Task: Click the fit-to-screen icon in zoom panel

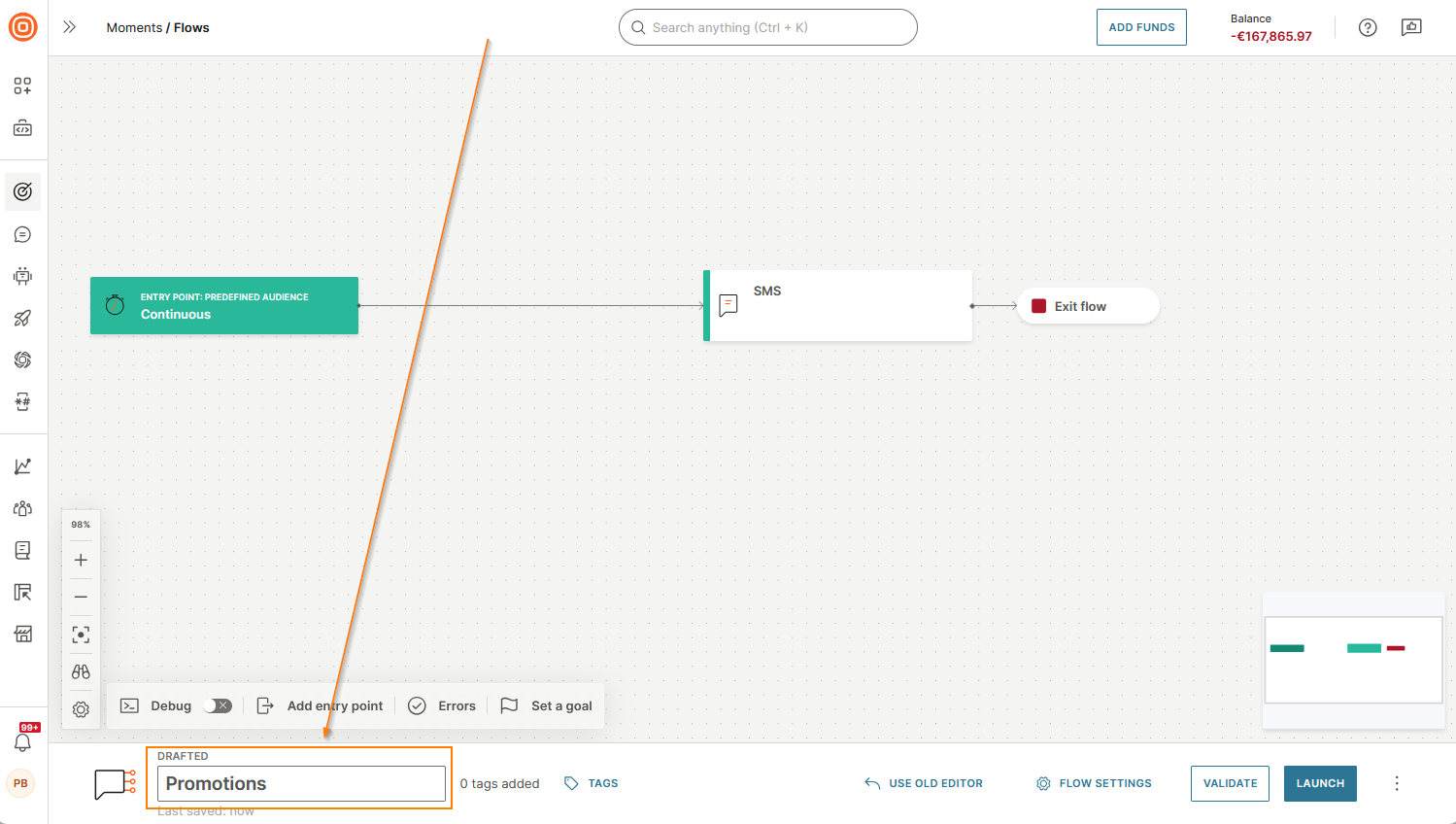Action: tap(81, 634)
